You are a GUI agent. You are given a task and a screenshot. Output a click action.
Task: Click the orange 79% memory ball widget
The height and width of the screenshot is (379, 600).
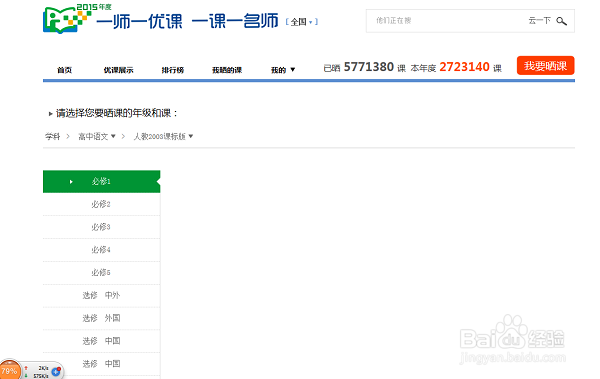pos(10,371)
